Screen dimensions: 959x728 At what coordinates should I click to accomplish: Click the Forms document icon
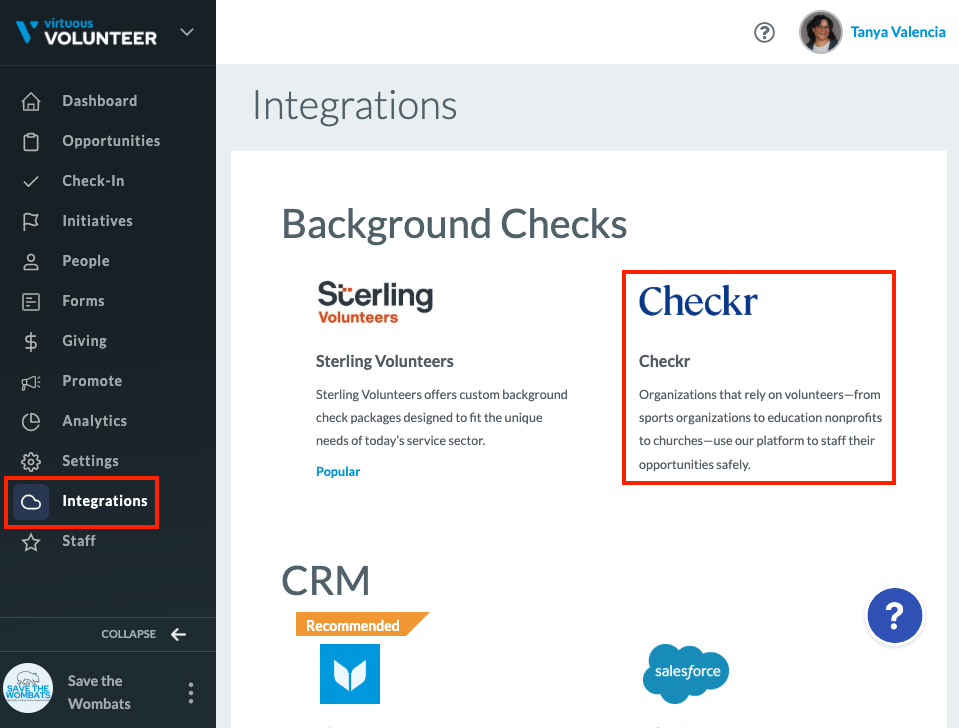pos(31,302)
